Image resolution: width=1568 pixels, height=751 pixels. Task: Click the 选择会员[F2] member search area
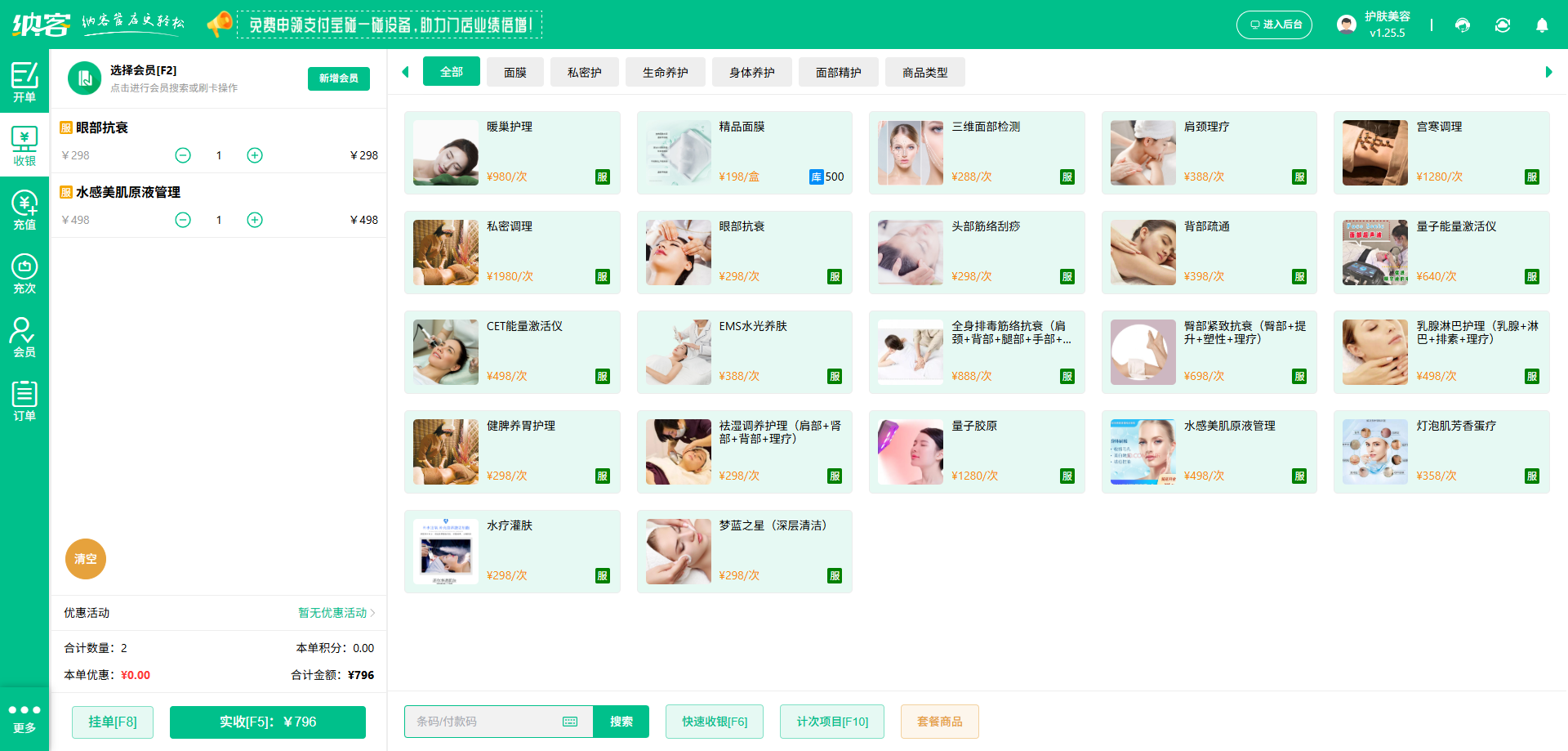[174, 78]
